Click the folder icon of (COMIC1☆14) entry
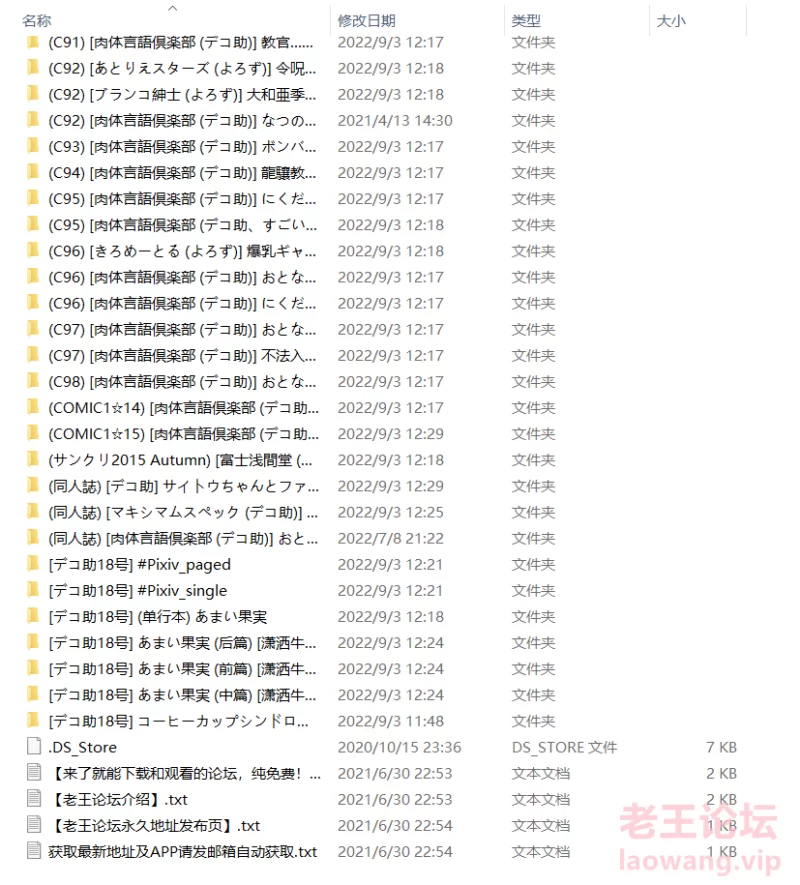 [x=33, y=406]
